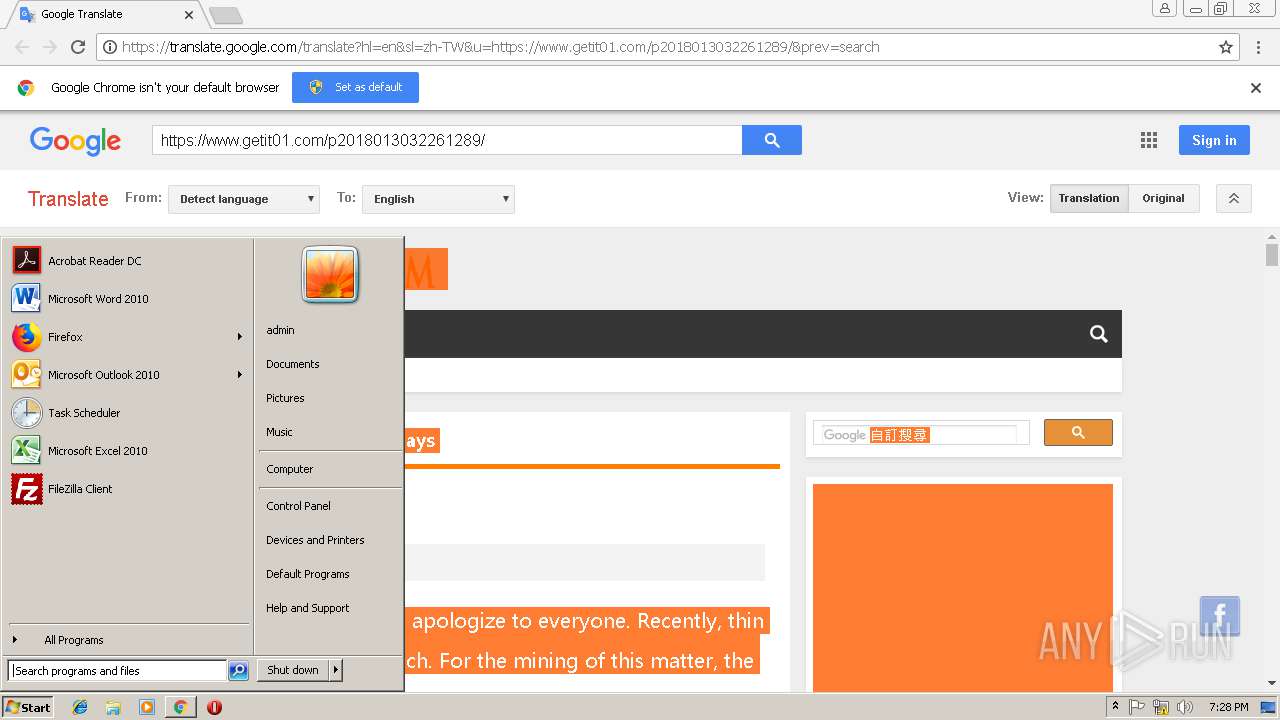
Task: Bookmark this page with star icon
Action: click(1226, 47)
